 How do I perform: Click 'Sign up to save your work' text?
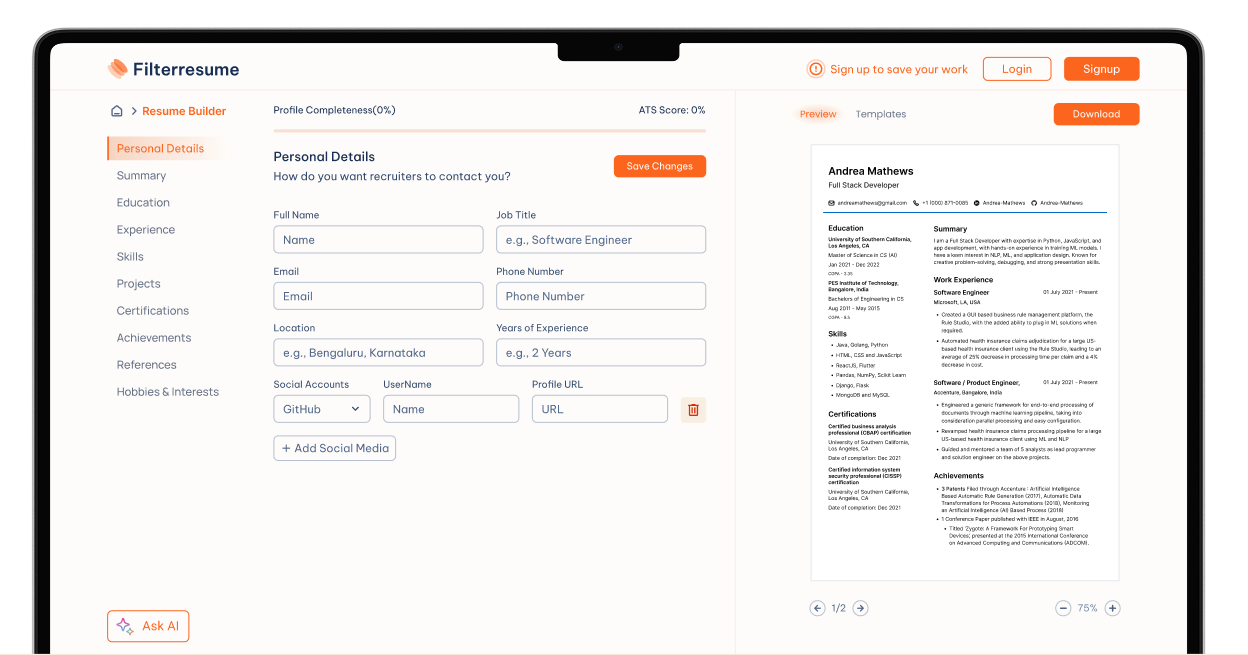point(899,69)
